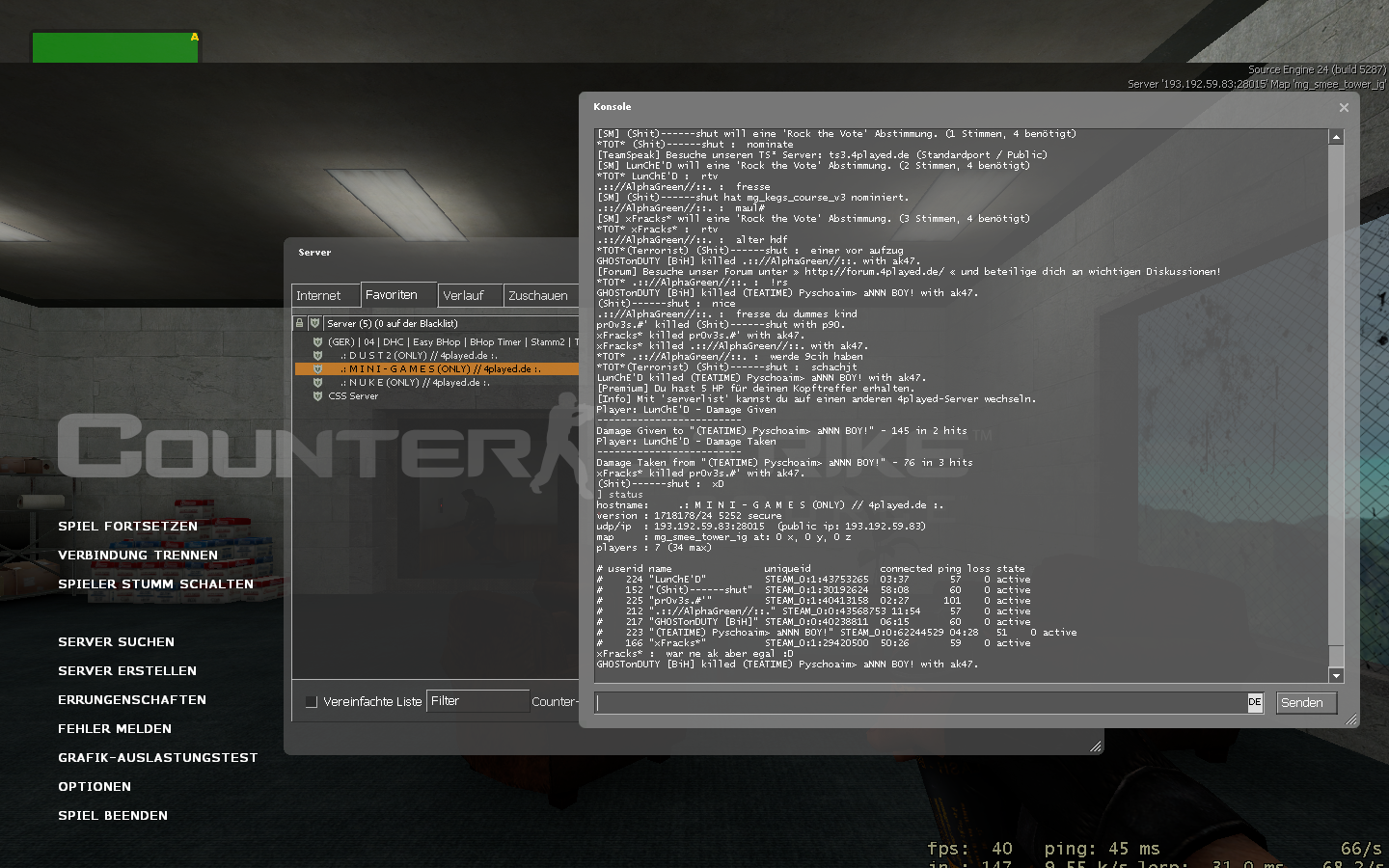Click the Konsole window title
1389x868 pixels.
613,107
